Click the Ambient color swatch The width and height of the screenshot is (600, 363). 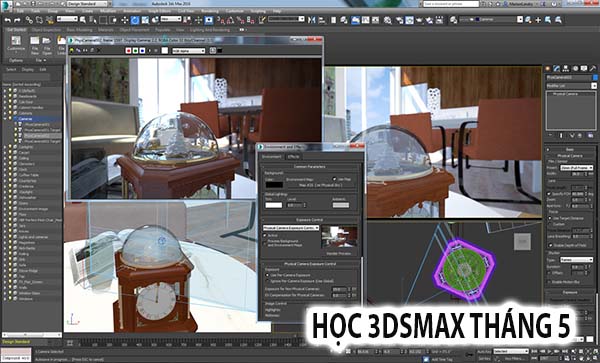click(341, 205)
